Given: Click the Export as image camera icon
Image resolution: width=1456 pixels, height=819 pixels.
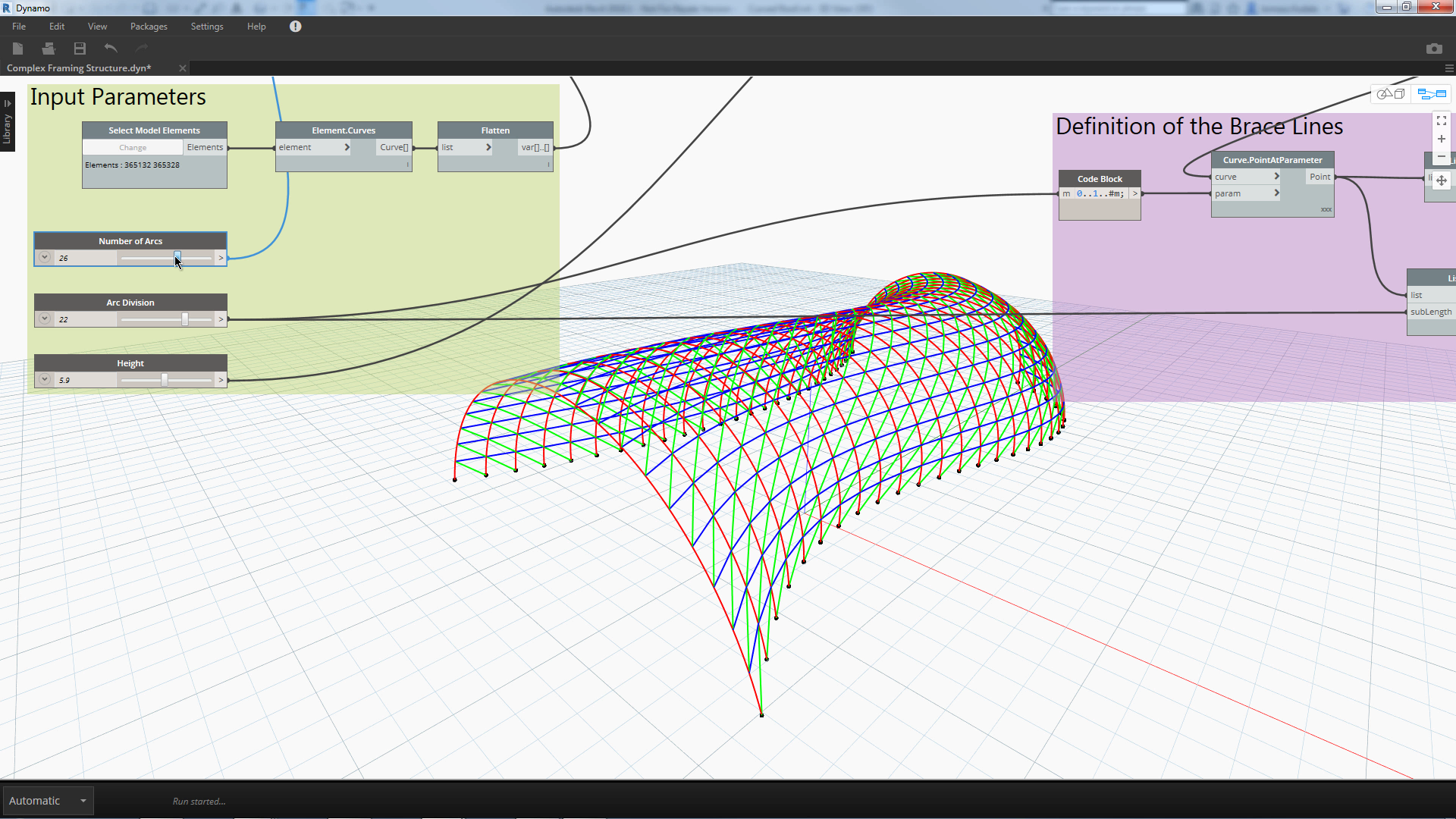Looking at the screenshot, I should (x=1433, y=49).
